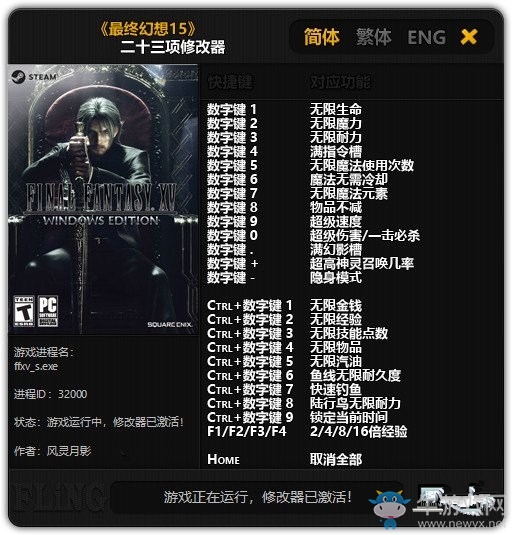Click the PC software badge icon
The height and width of the screenshot is (535, 512).
48,312
